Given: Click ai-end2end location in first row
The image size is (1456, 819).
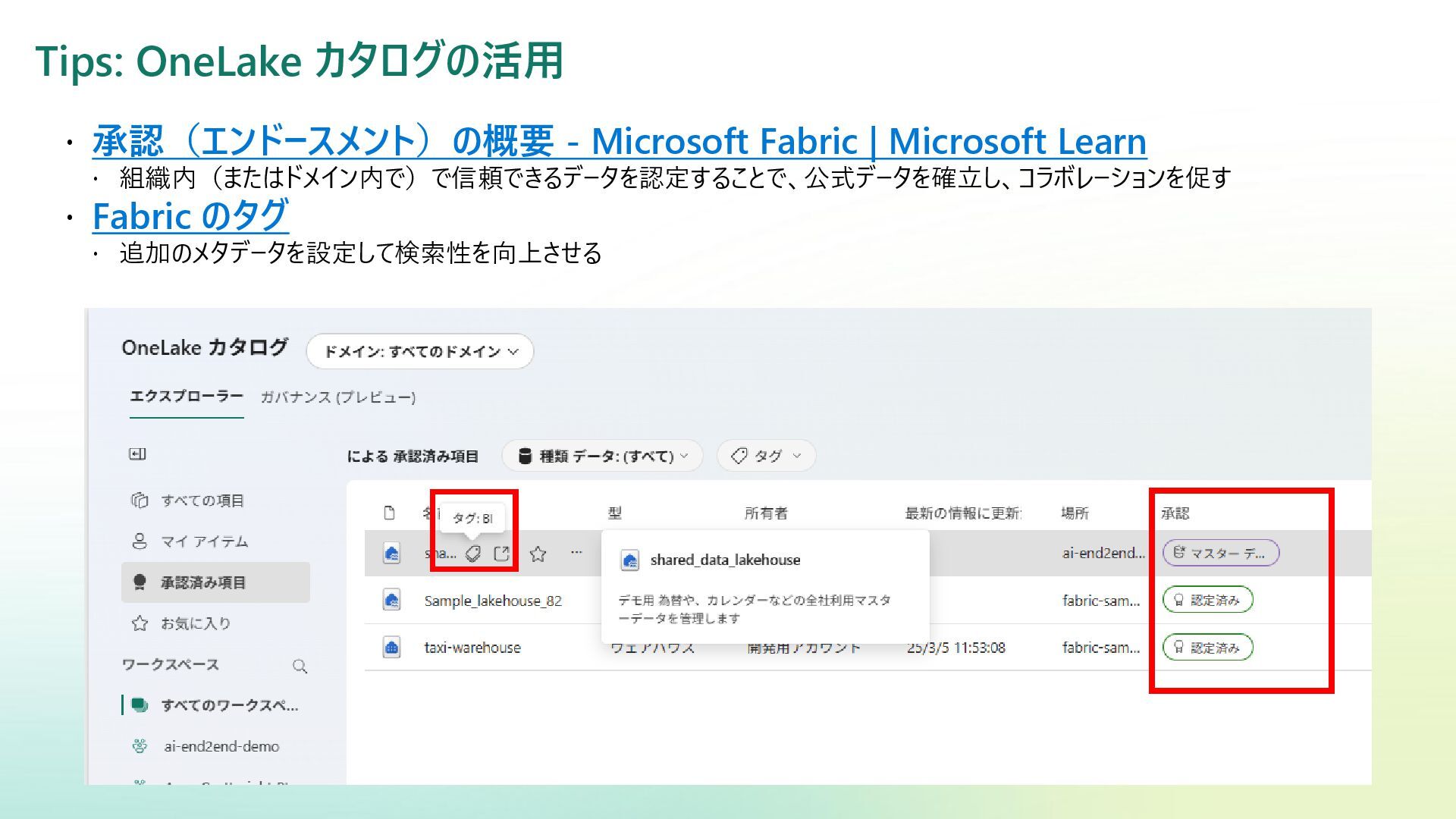Looking at the screenshot, I should (x=1103, y=553).
